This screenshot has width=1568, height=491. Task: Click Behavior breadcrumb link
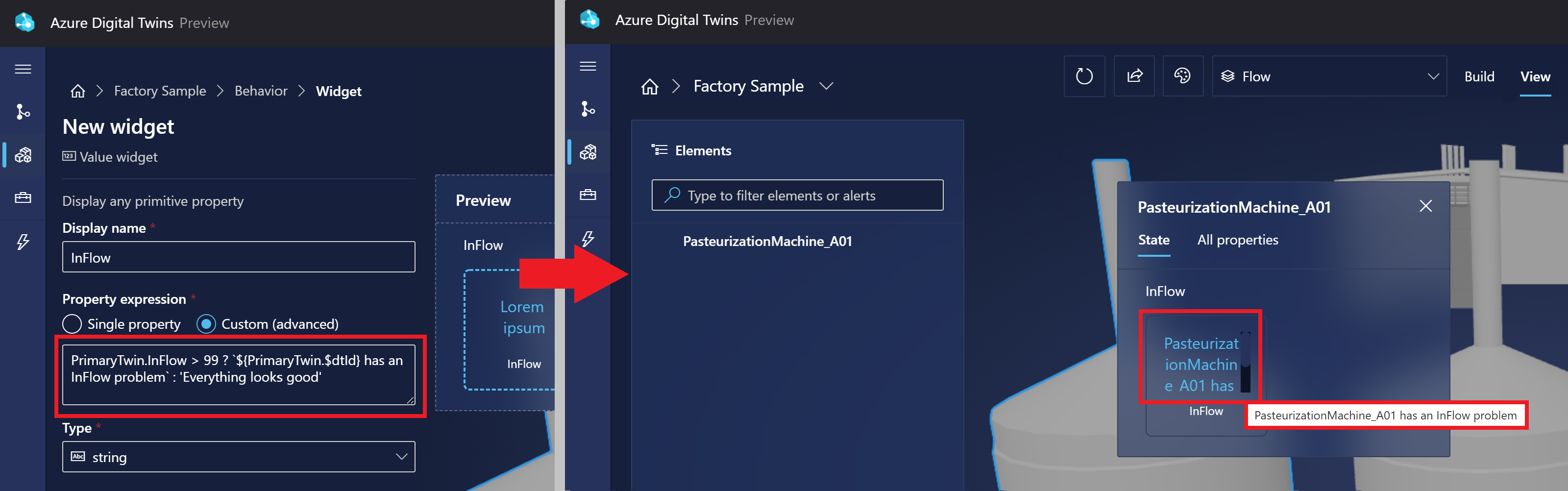(x=261, y=91)
